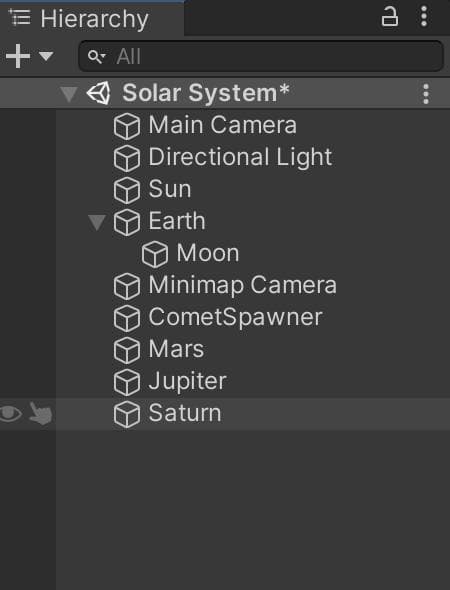This screenshot has width=450, height=590.
Task: Click the plus button to create an object
Action: tap(18, 56)
